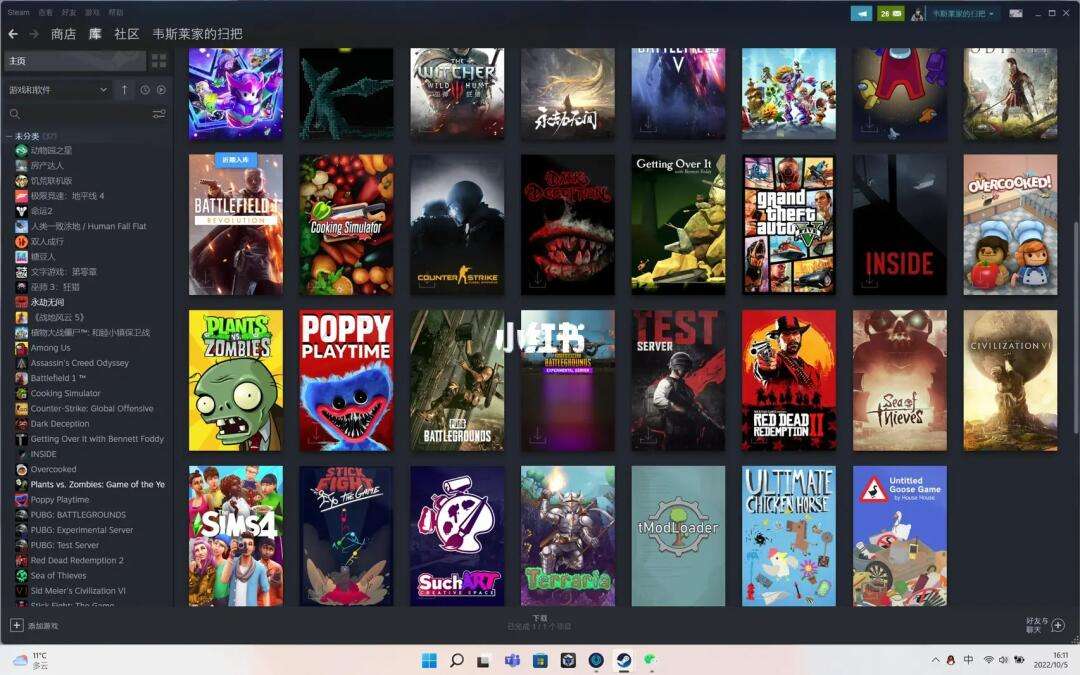Switch to Big Picture mode icon
The height and width of the screenshot is (675, 1080).
[1016, 13]
